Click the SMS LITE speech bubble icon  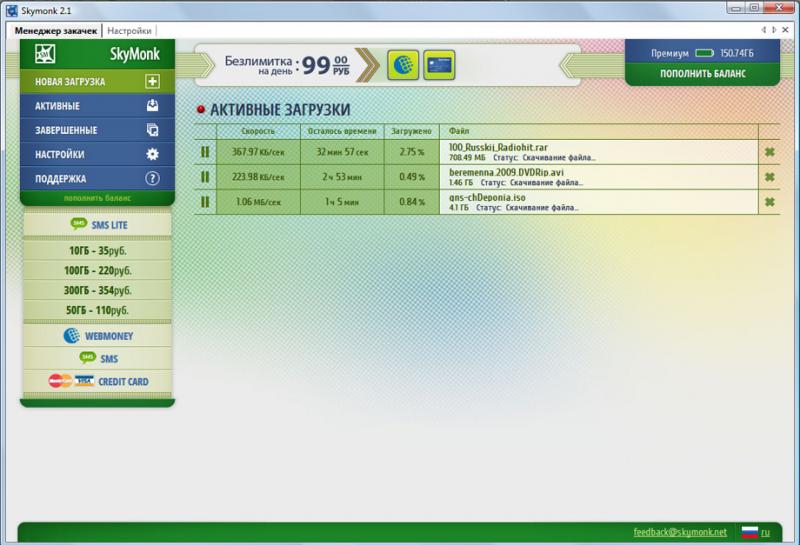(x=79, y=224)
